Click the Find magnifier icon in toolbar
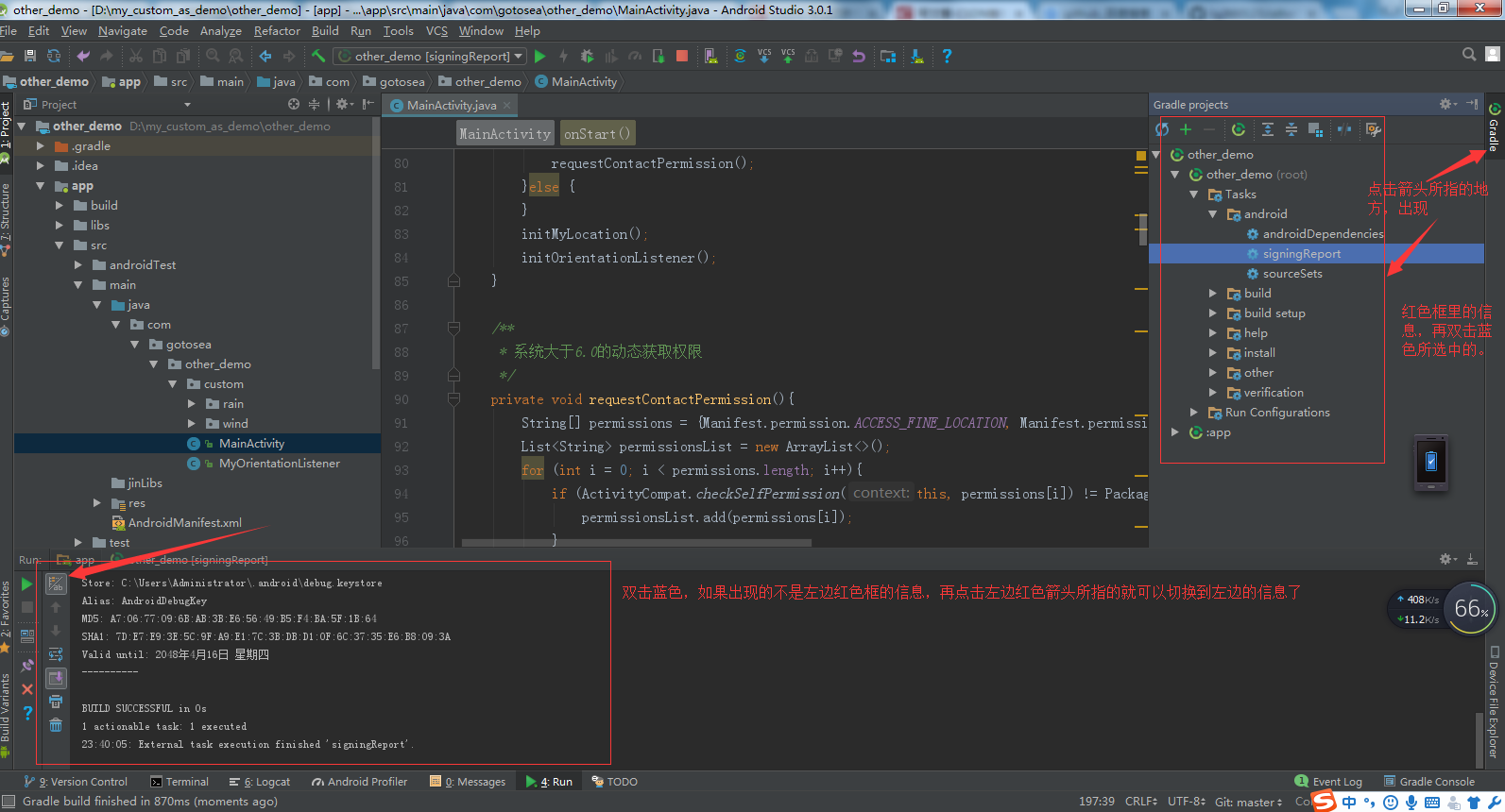The width and height of the screenshot is (1505, 812). point(213,56)
